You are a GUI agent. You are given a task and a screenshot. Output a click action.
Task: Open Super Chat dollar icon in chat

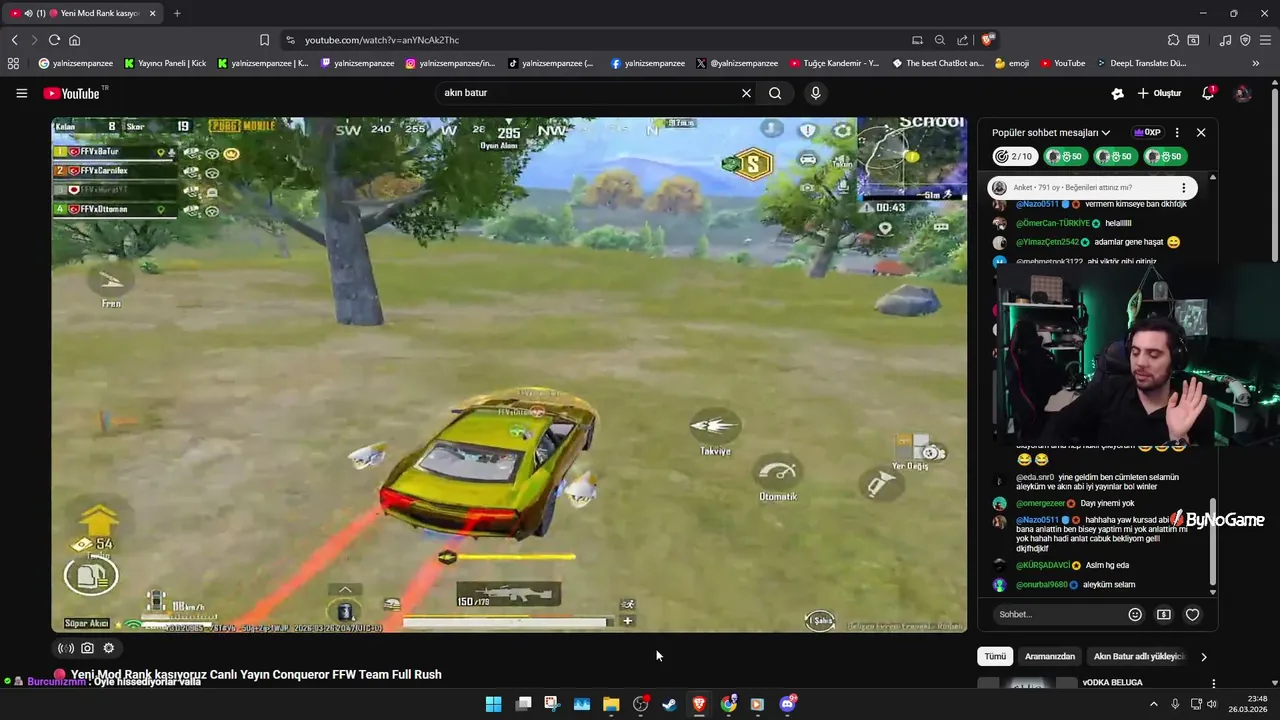(1164, 614)
